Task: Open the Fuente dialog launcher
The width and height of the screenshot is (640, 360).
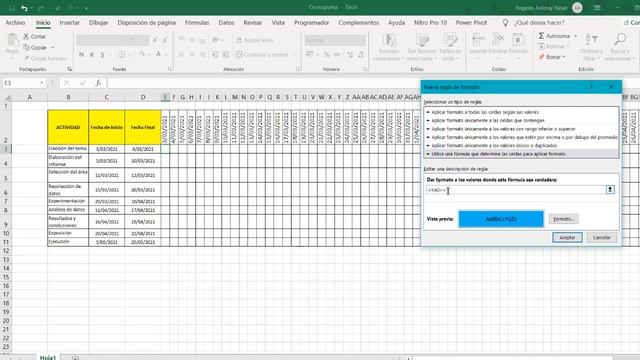Action: click(170, 69)
